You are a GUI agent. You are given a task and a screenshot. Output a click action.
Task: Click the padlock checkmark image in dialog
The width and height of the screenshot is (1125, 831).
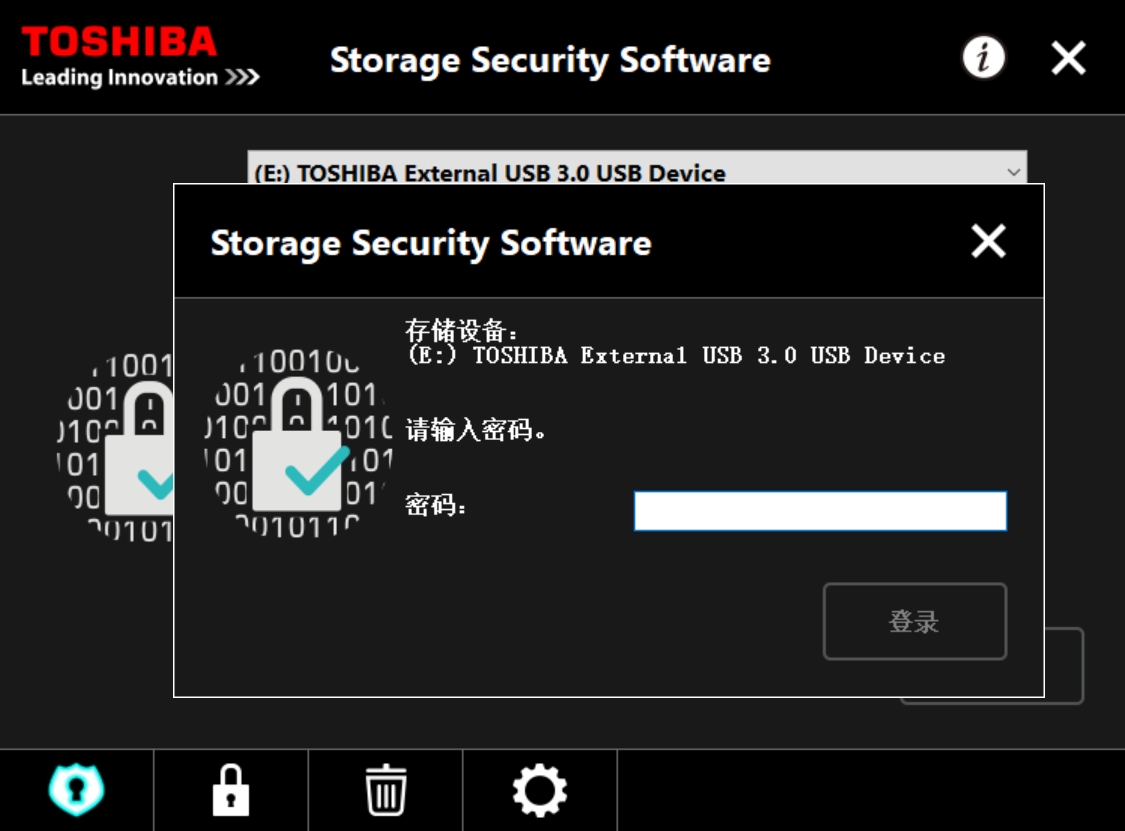[298, 443]
